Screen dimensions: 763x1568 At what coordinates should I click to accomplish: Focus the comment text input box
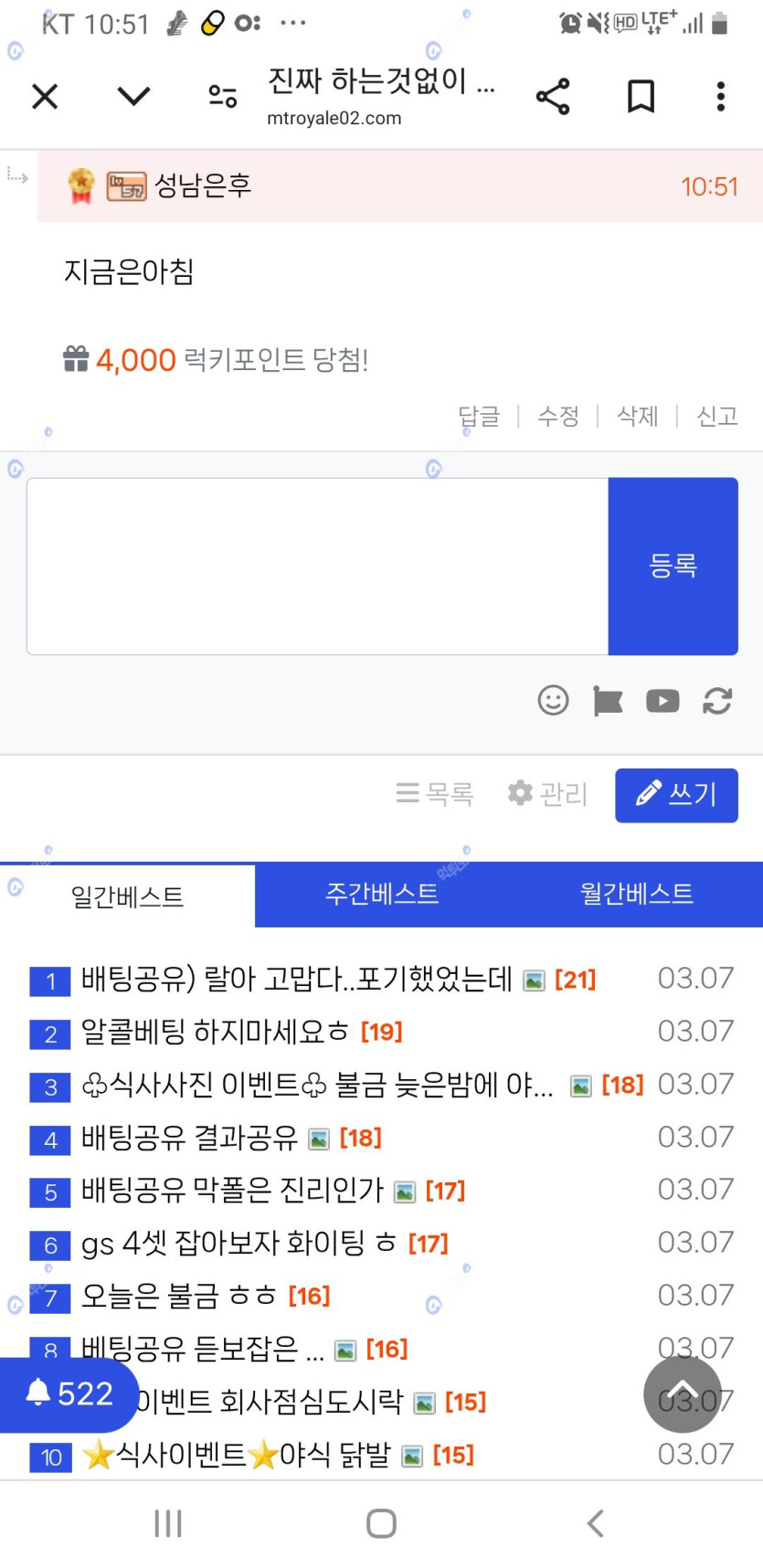[x=318, y=566]
